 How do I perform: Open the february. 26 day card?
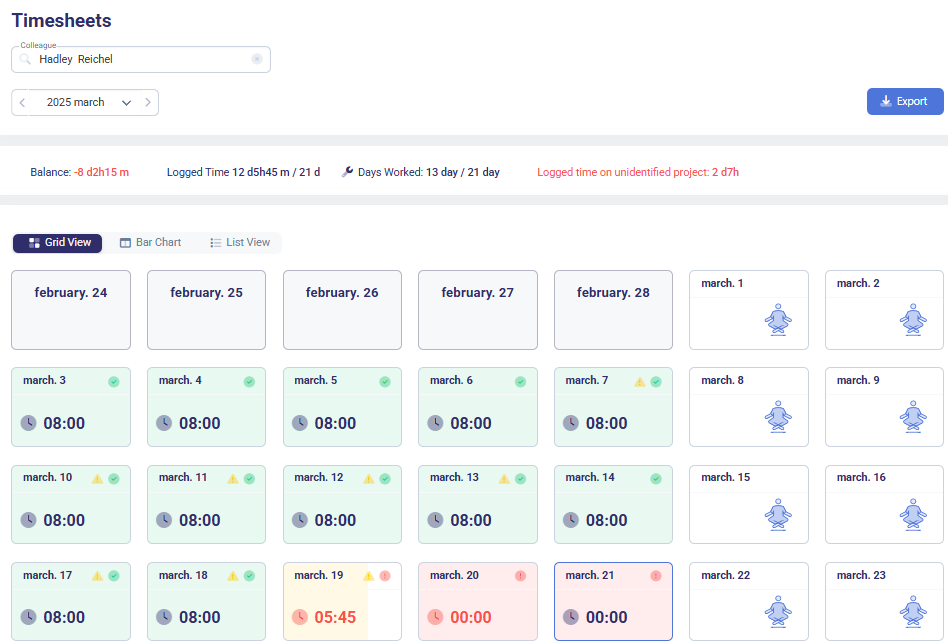pos(342,310)
